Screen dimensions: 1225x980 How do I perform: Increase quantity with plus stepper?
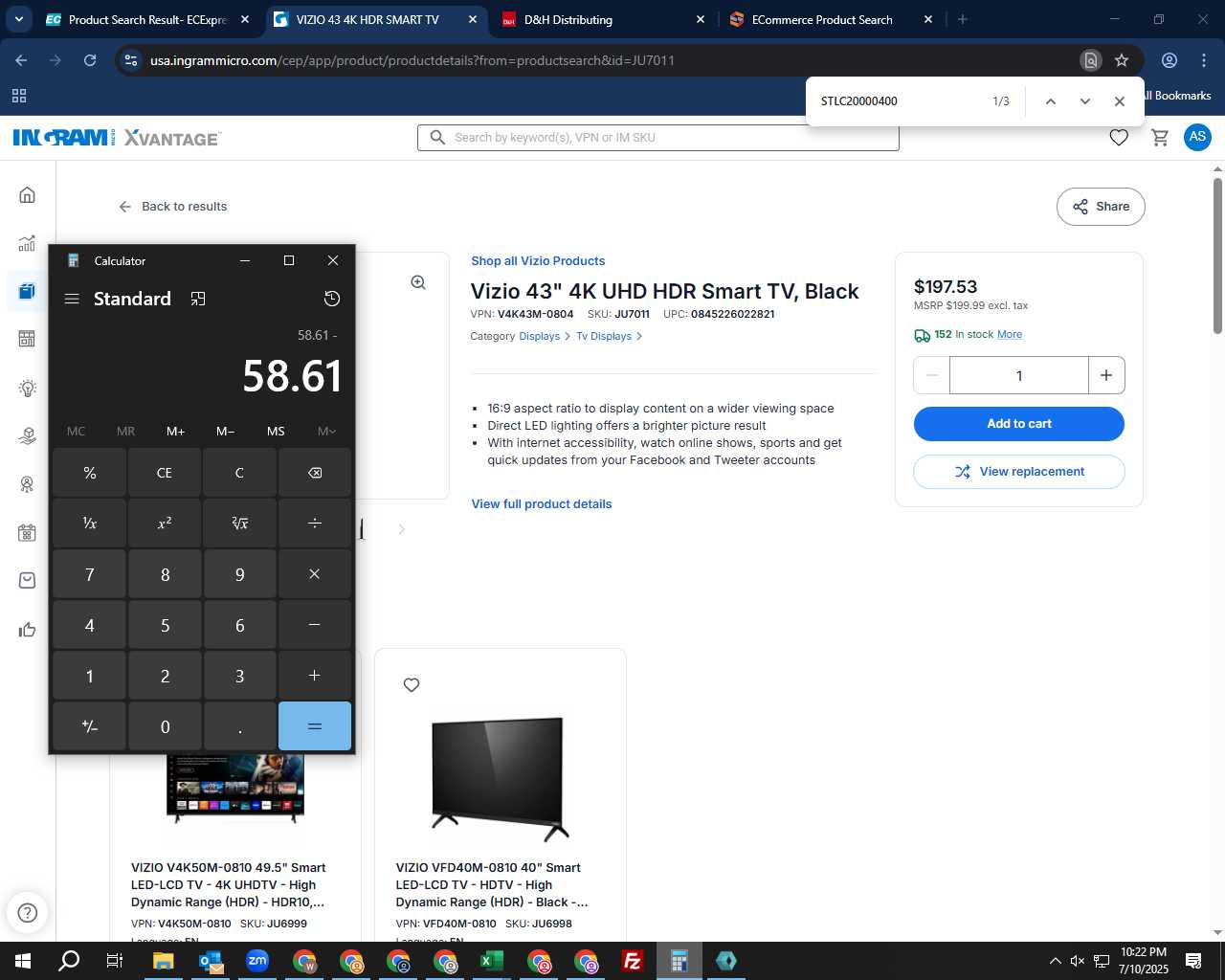(1106, 375)
